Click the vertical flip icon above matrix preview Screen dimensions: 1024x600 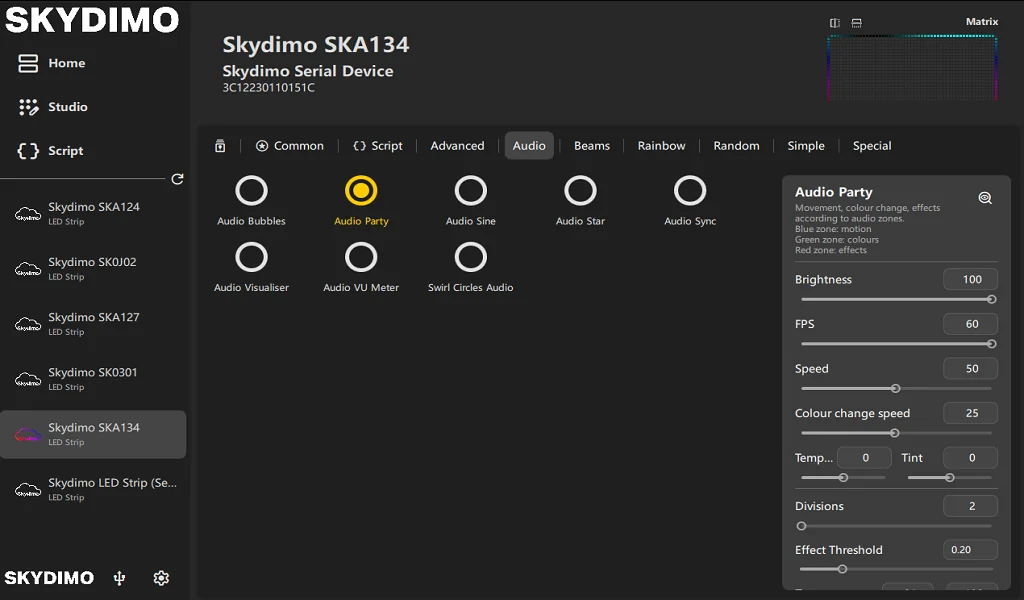(x=857, y=23)
